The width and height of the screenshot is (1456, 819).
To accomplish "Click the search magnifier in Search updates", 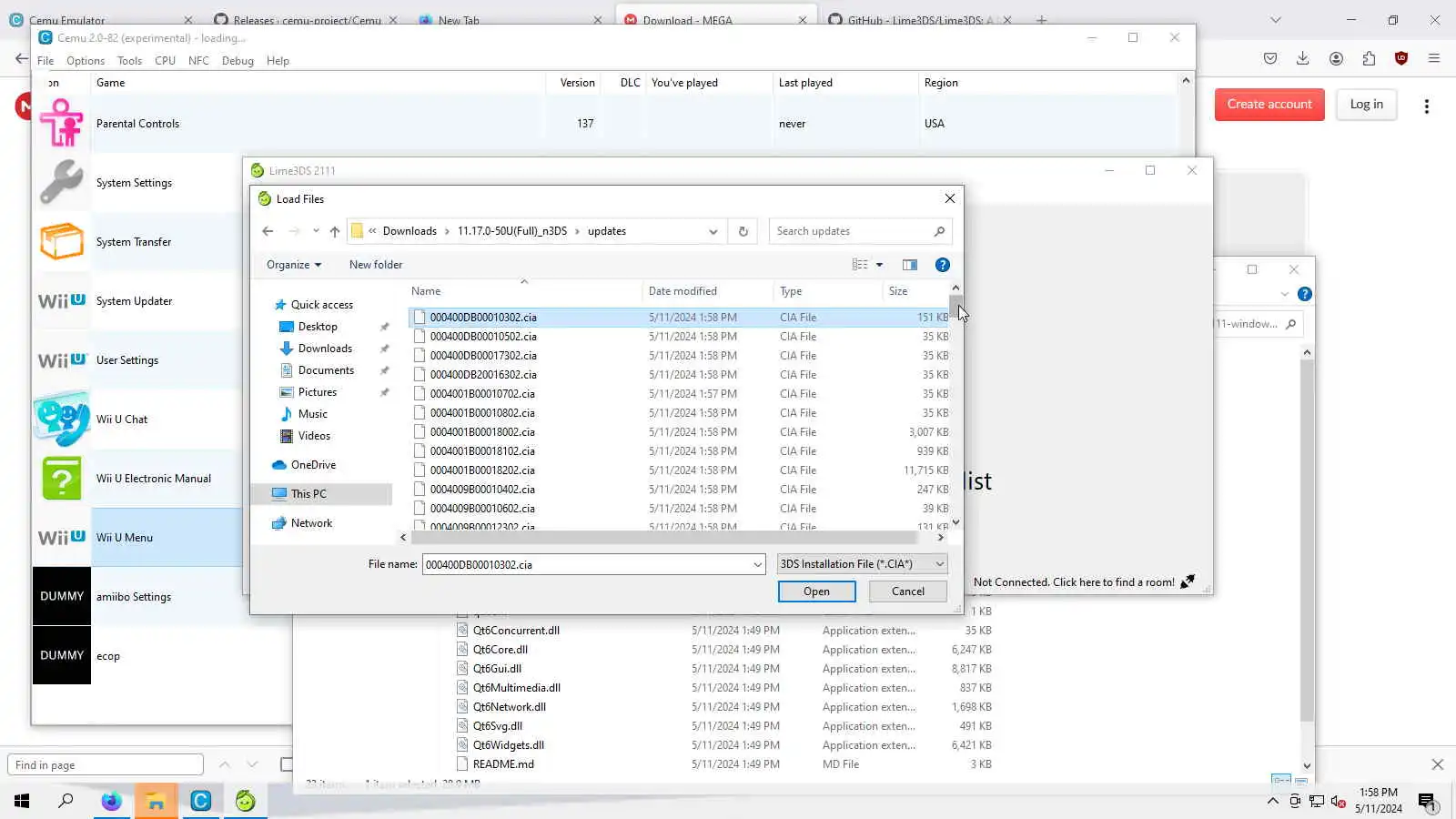I will pos(939,231).
